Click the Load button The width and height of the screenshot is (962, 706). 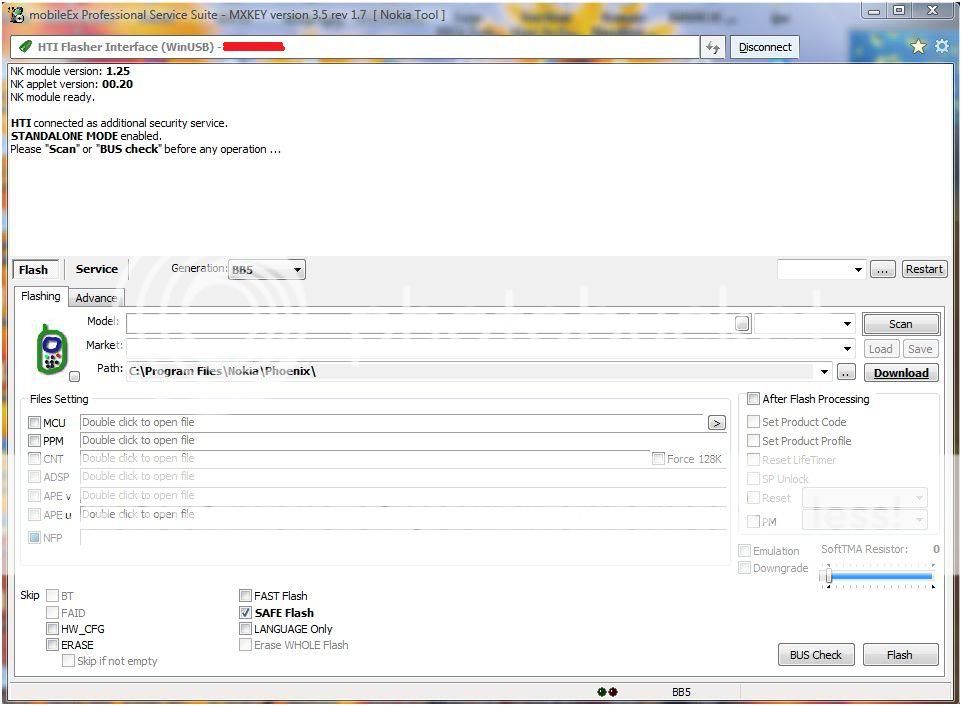[880, 349]
